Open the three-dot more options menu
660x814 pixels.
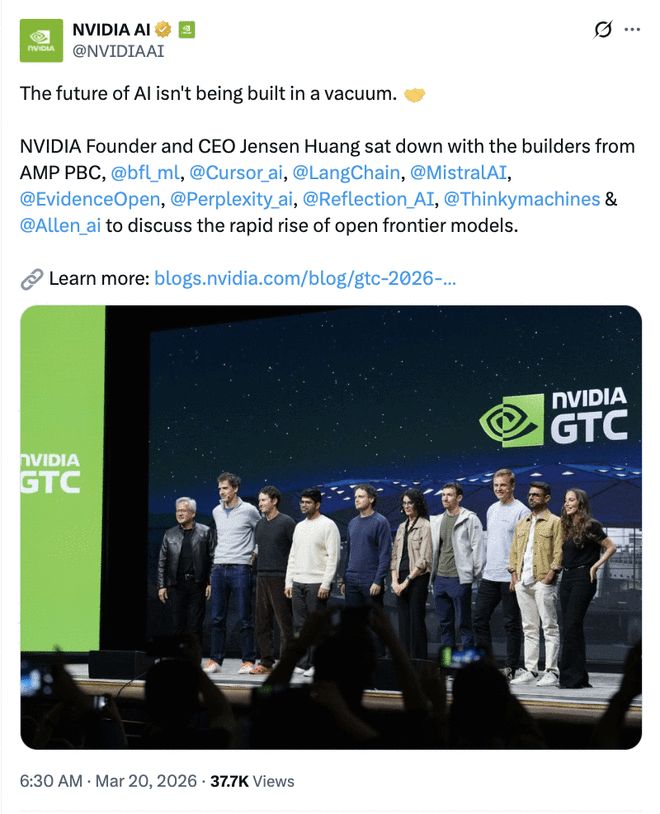(632, 30)
